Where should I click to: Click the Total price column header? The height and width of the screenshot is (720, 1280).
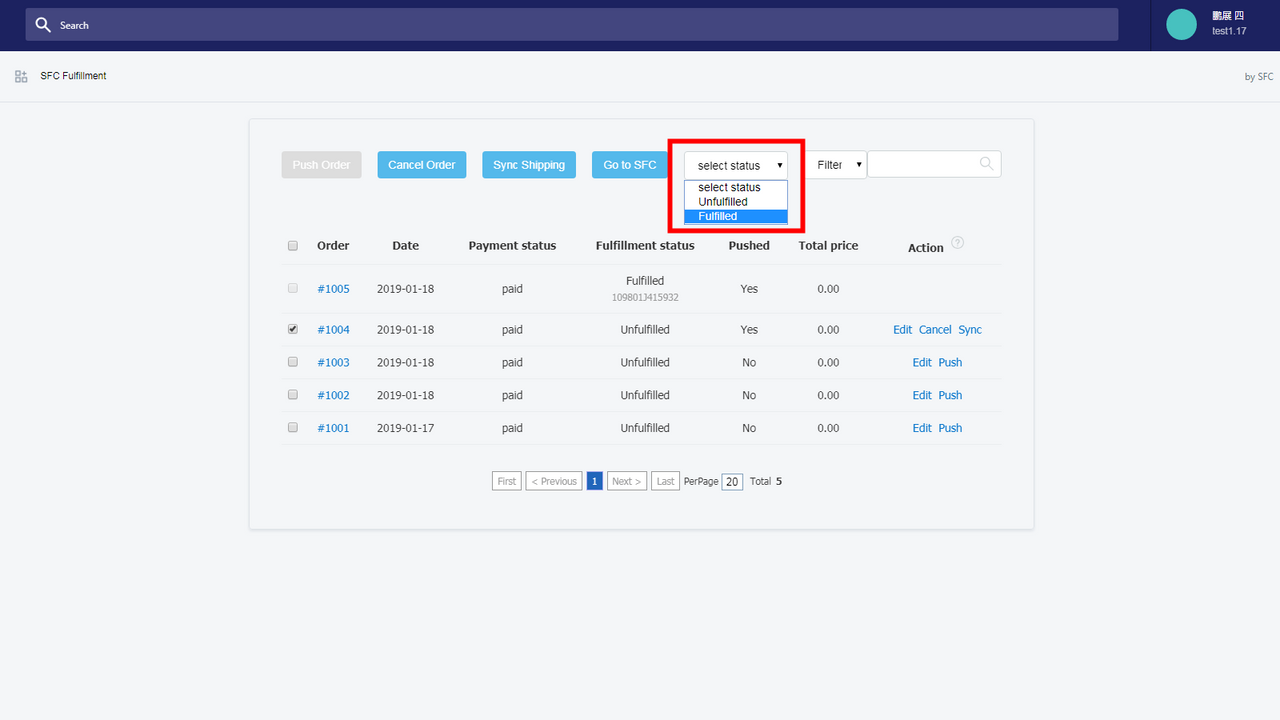(828, 246)
